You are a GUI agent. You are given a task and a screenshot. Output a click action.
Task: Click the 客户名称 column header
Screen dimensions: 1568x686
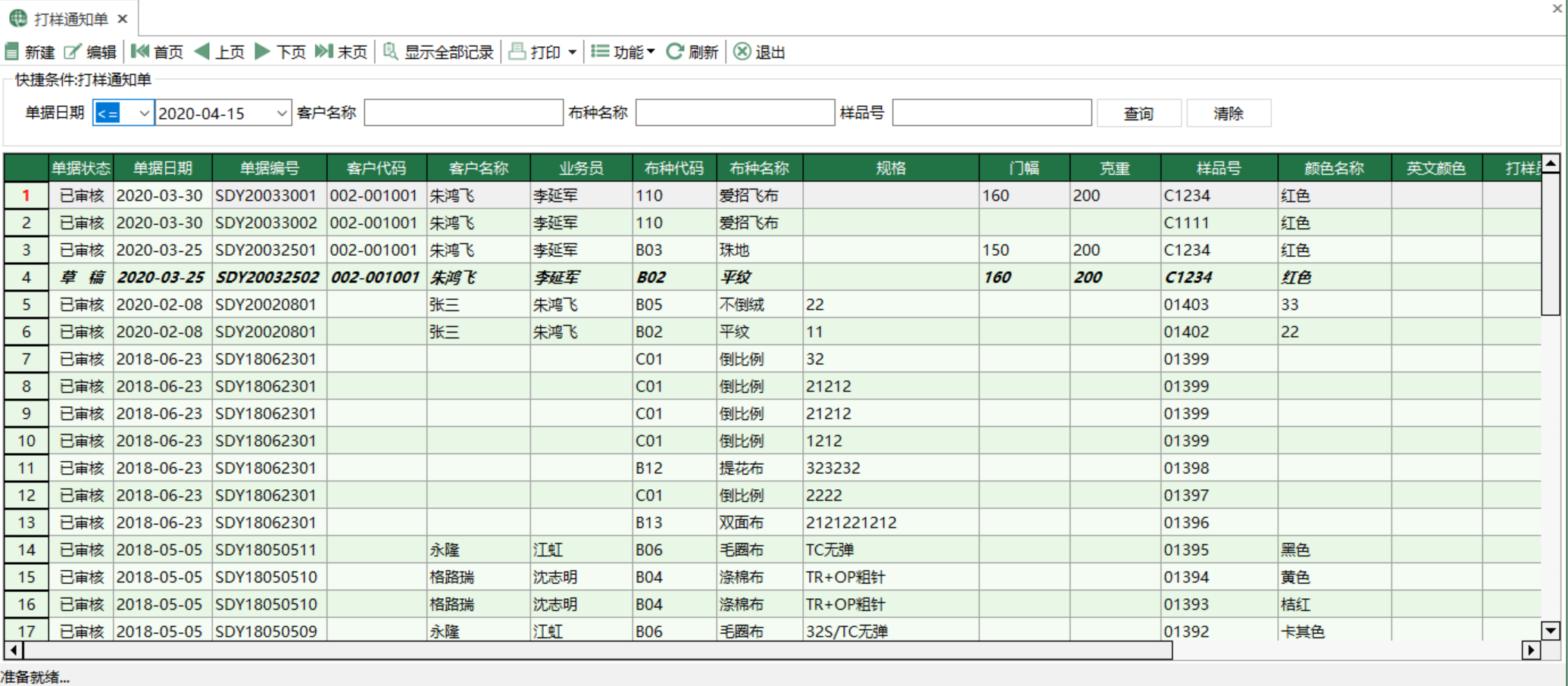click(x=479, y=168)
